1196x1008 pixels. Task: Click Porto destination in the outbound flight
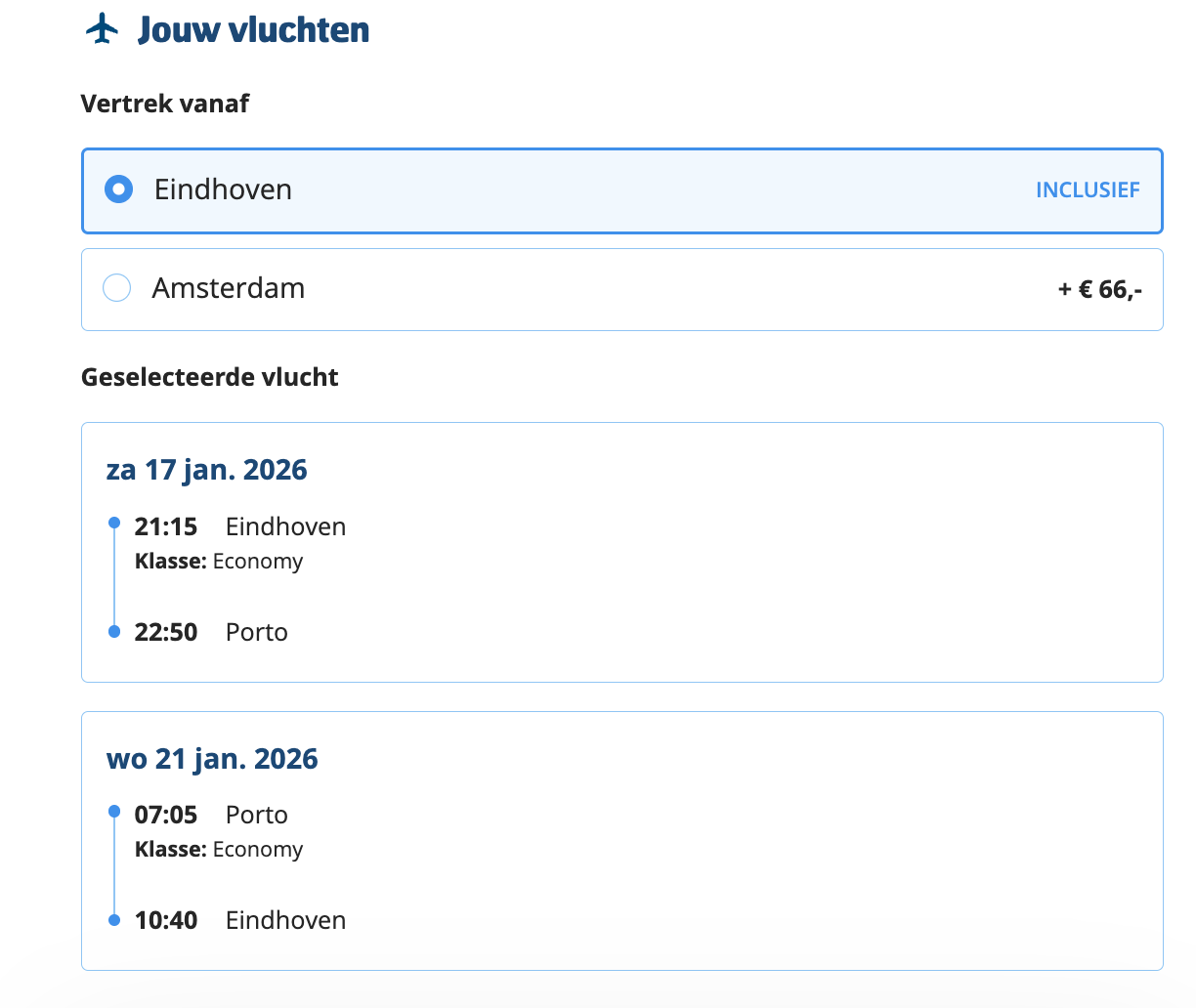(257, 633)
